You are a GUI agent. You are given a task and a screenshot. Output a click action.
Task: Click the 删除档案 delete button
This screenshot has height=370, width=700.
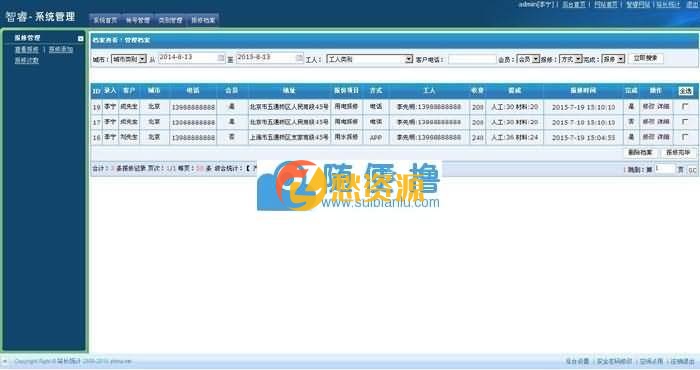640,153
